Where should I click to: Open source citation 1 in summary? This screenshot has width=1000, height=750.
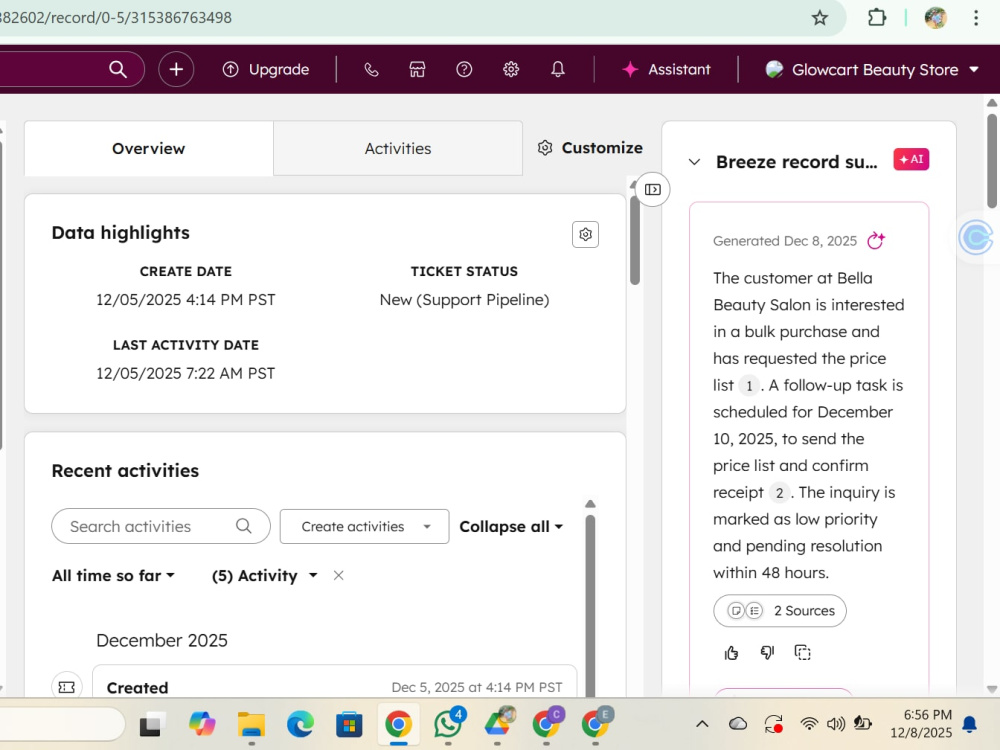[749, 386]
